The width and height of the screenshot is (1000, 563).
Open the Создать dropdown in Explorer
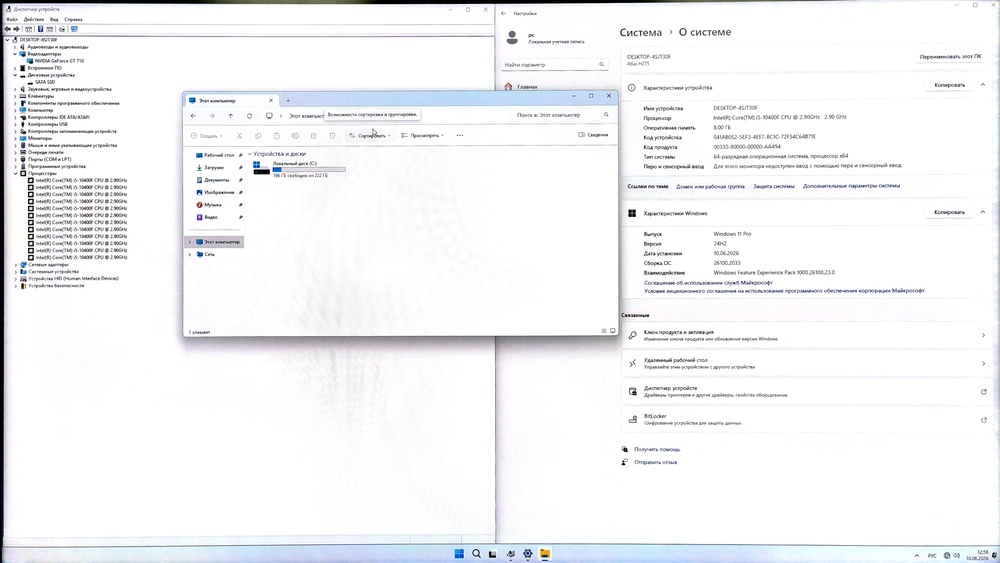(207, 136)
